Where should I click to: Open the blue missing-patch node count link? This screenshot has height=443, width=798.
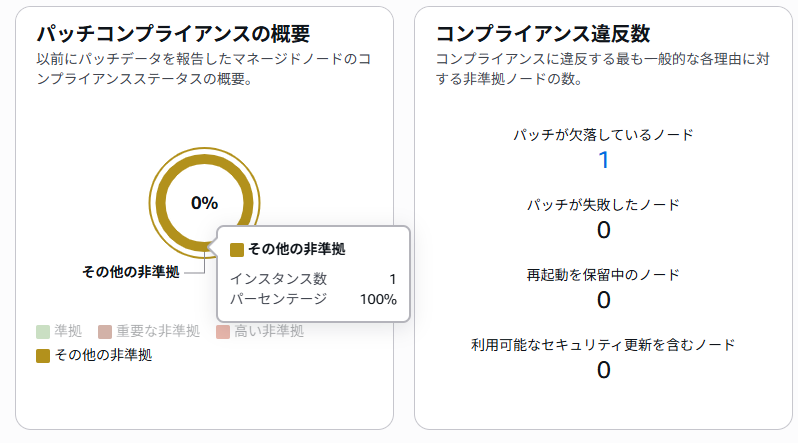pos(603,160)
